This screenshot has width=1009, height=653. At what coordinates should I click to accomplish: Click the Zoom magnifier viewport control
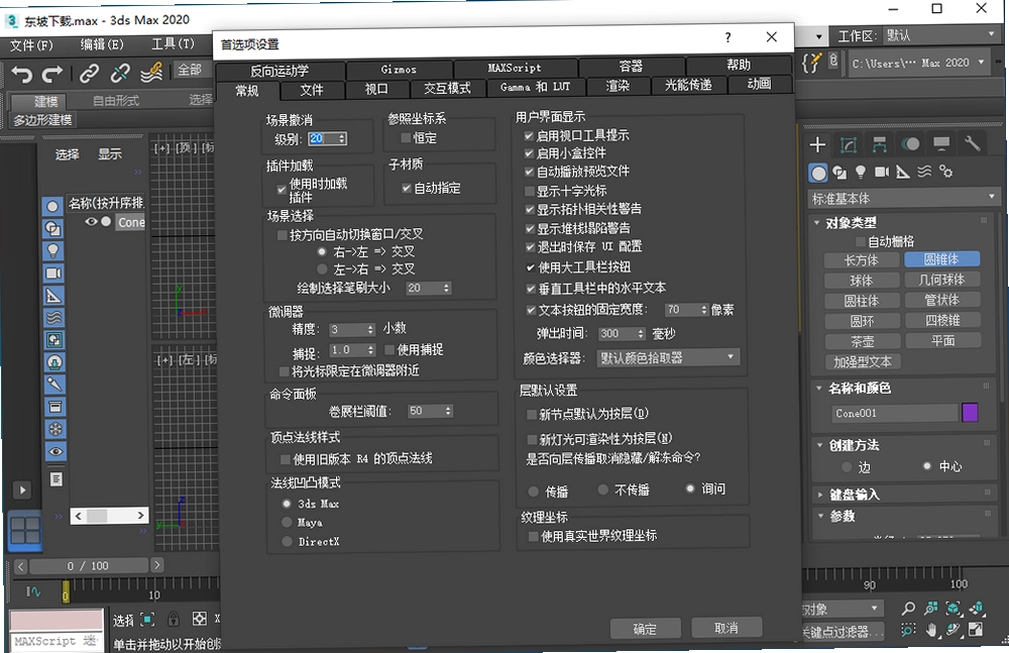[x=908, y=608]
